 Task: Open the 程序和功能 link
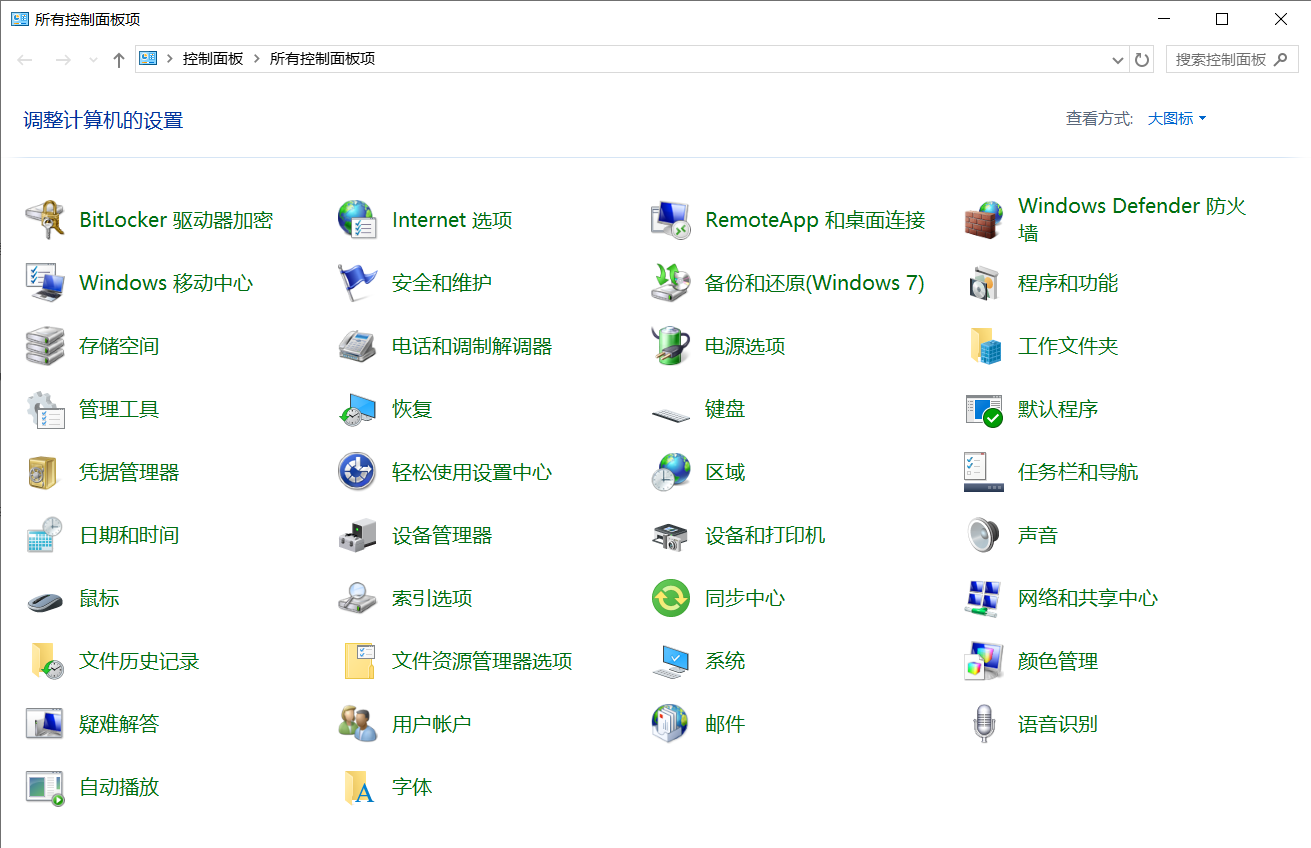point(1067,283)
